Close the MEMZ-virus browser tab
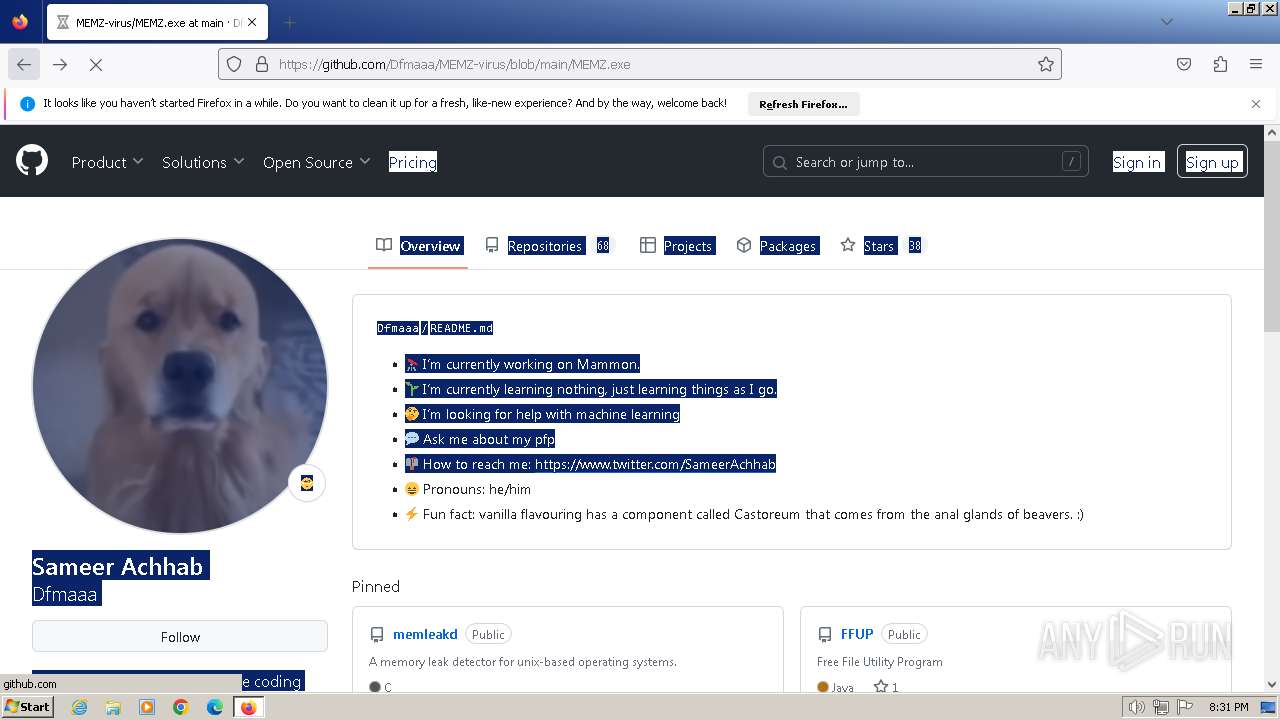 [251, 22]
